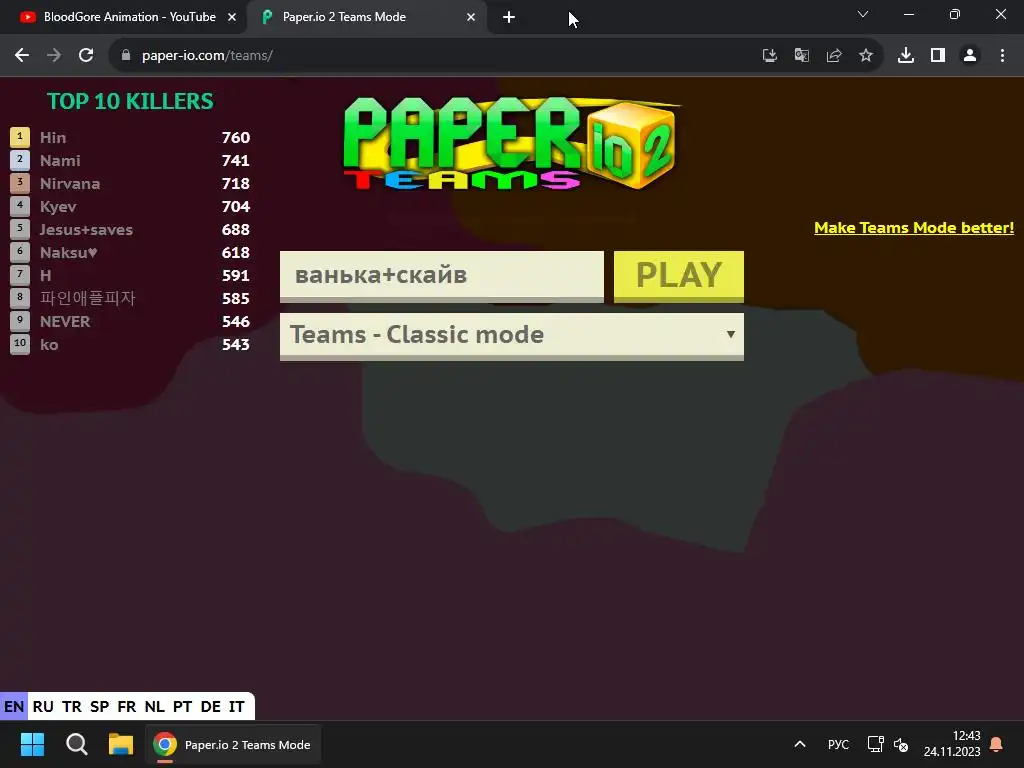Click the top score value 760
Screen dimensions: 1024x768
pyautogui.click(x=236, y=138)
